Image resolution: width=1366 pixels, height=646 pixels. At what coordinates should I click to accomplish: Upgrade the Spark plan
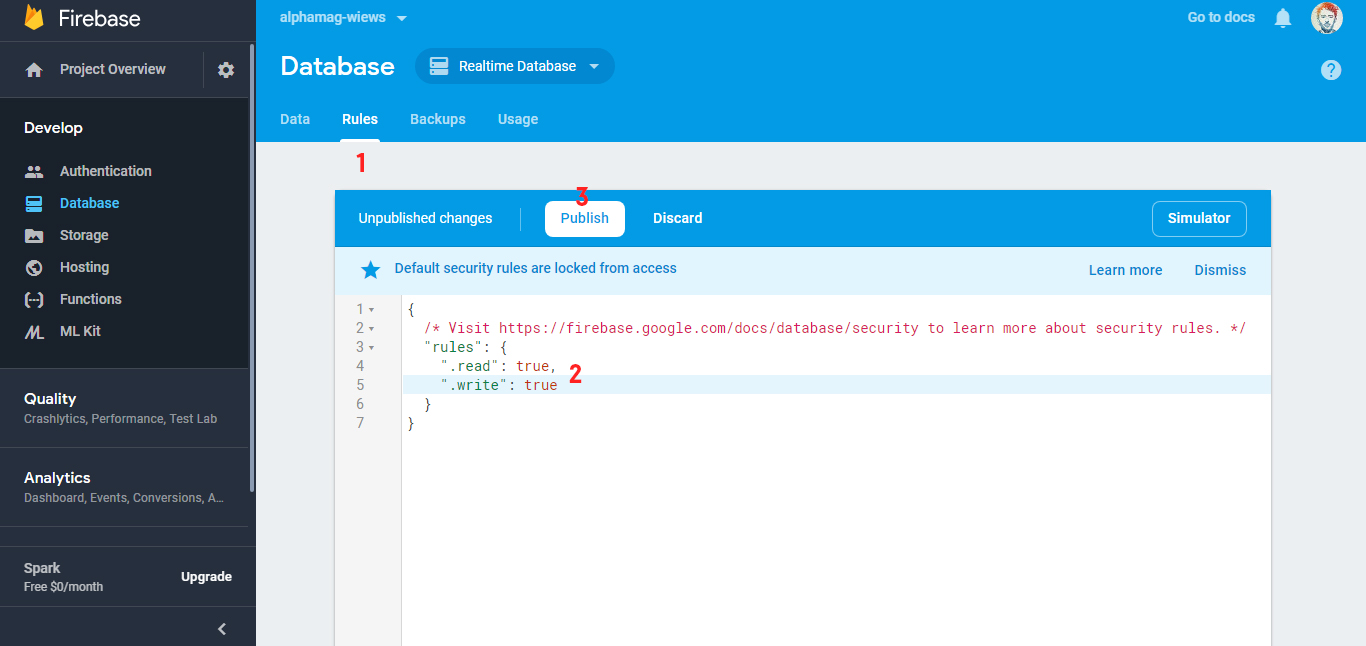pos(206,577)
